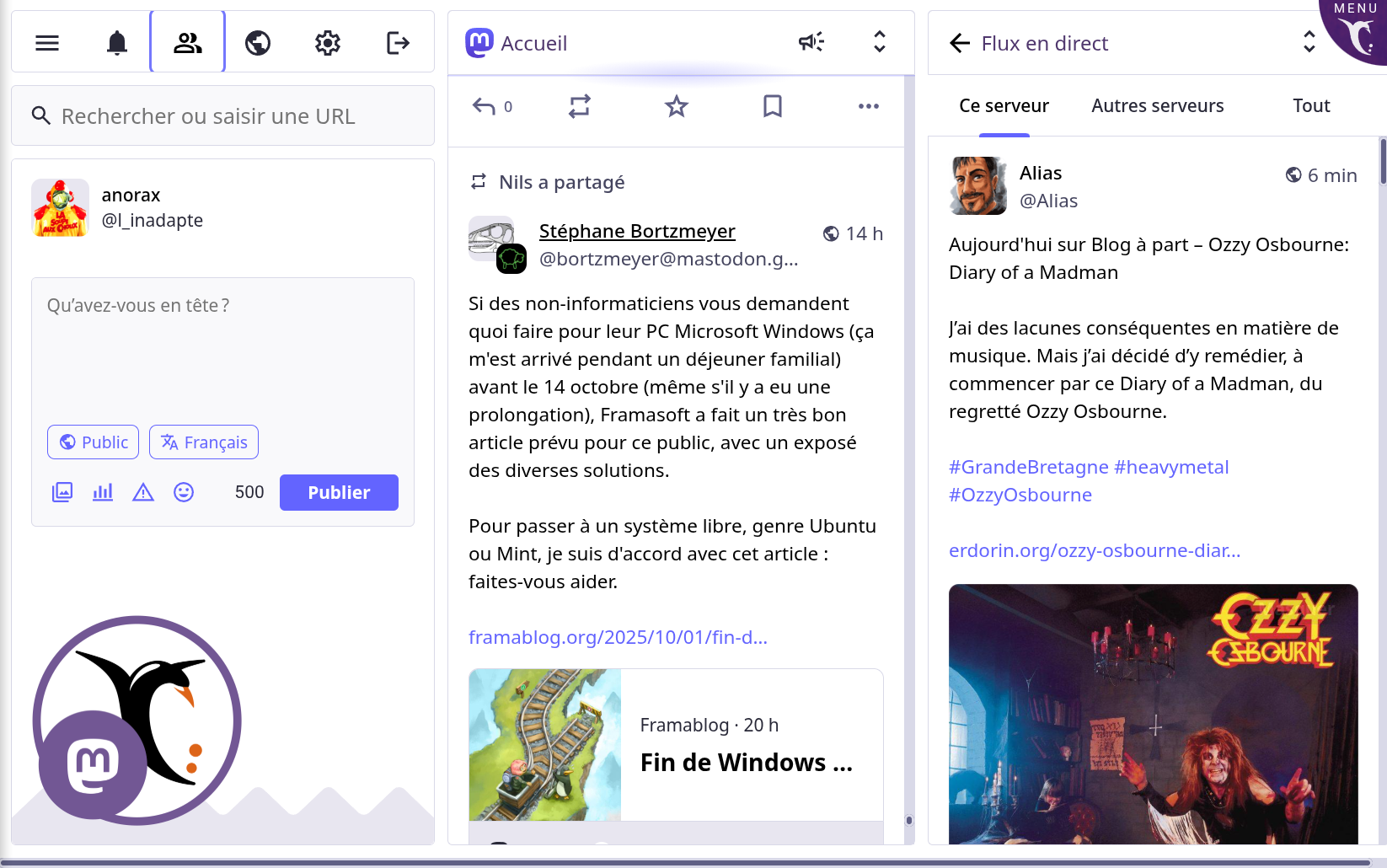The image size is (1387, 868).
Task: Click the search or URL field
Action: pos(222,116)
